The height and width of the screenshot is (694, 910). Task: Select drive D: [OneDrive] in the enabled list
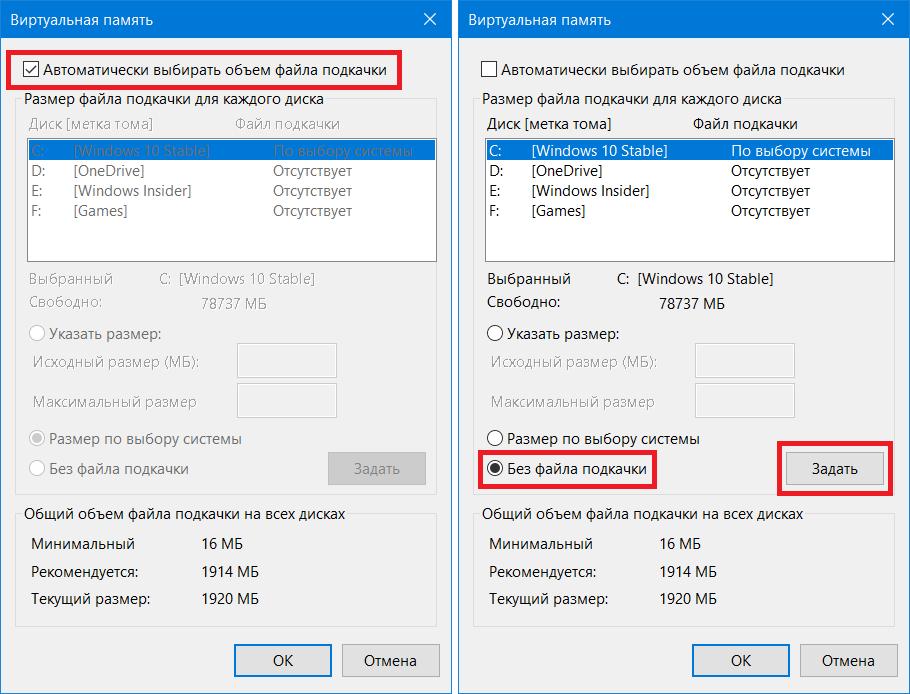click(x=689, y=171)
